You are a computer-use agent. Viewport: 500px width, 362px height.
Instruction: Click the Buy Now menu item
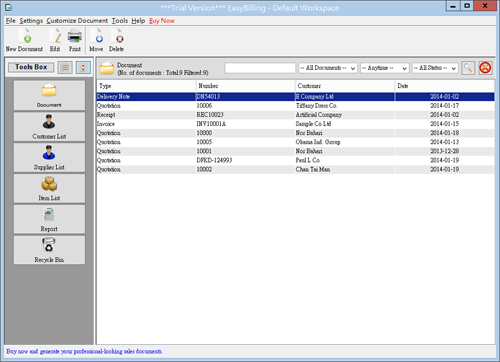click(162, 21)
